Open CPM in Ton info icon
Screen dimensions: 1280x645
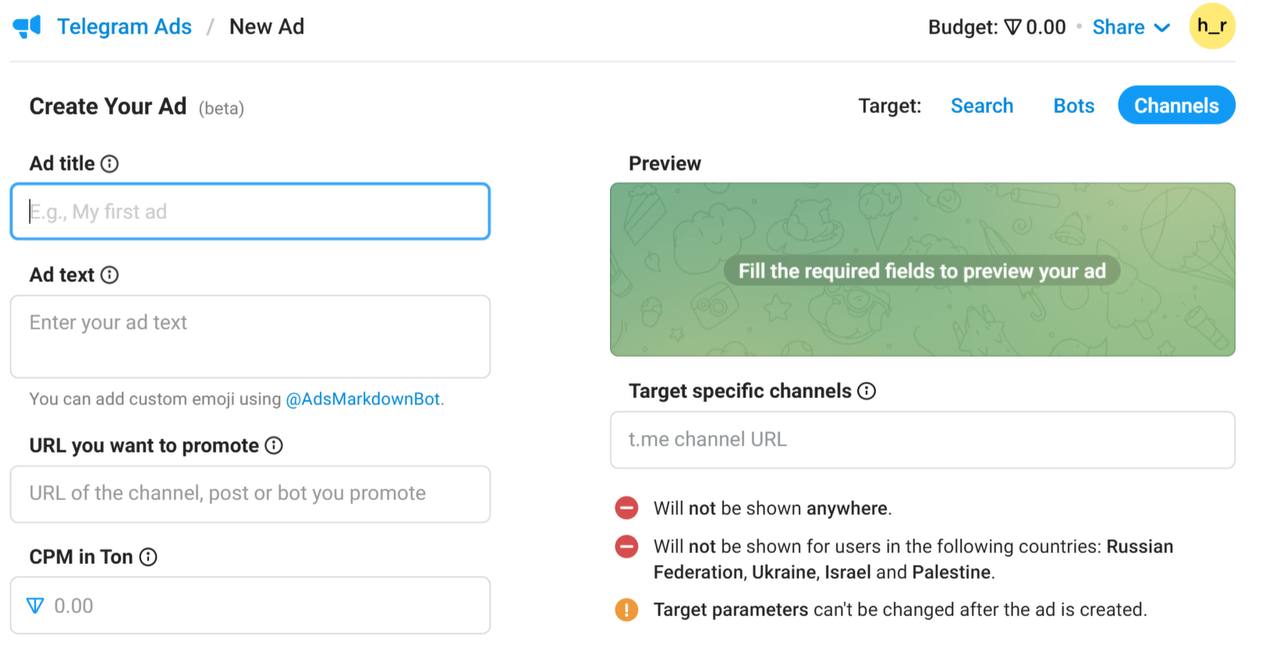point(148,557)
